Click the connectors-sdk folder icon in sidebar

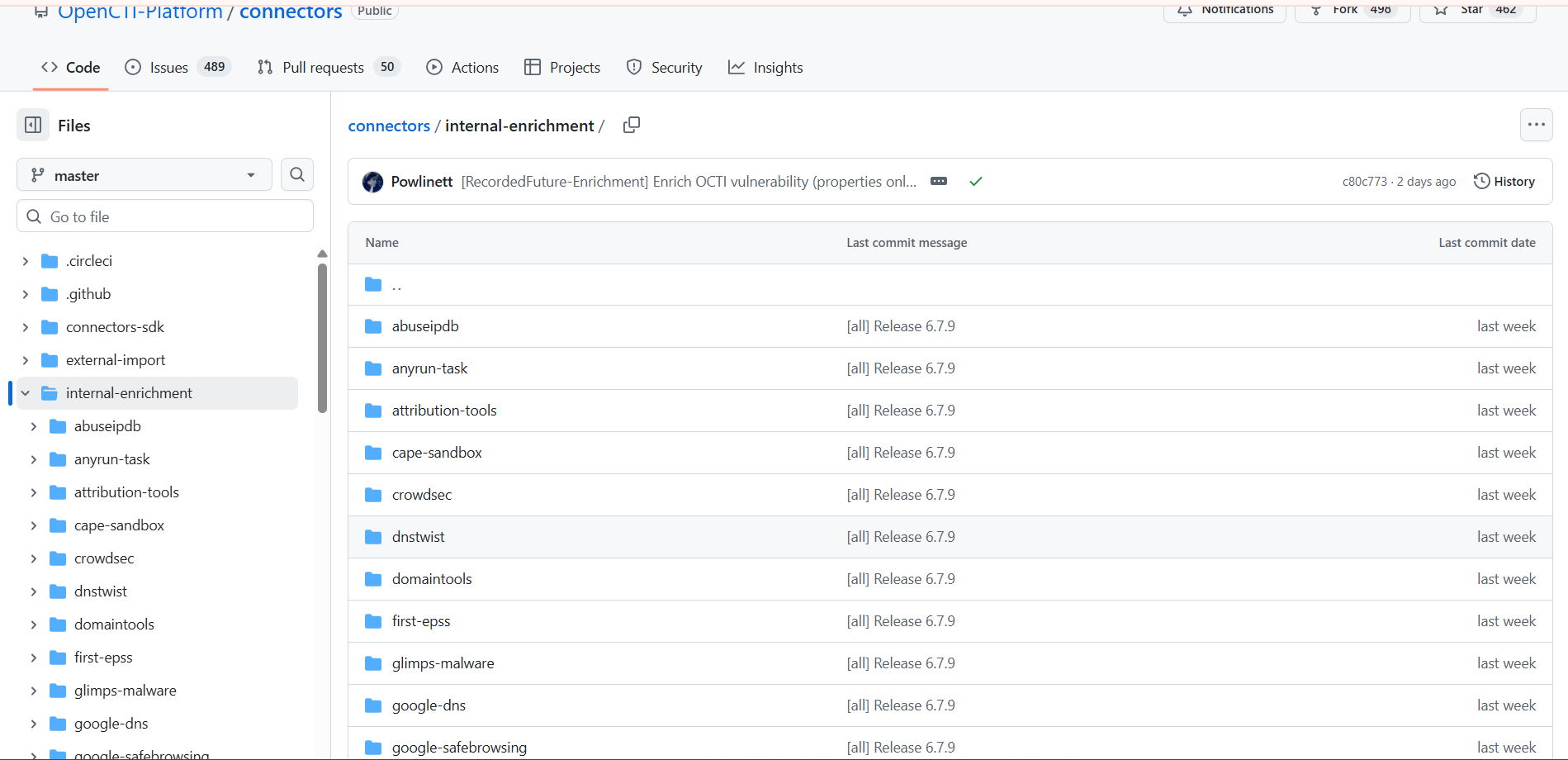(x=50, y=327)
